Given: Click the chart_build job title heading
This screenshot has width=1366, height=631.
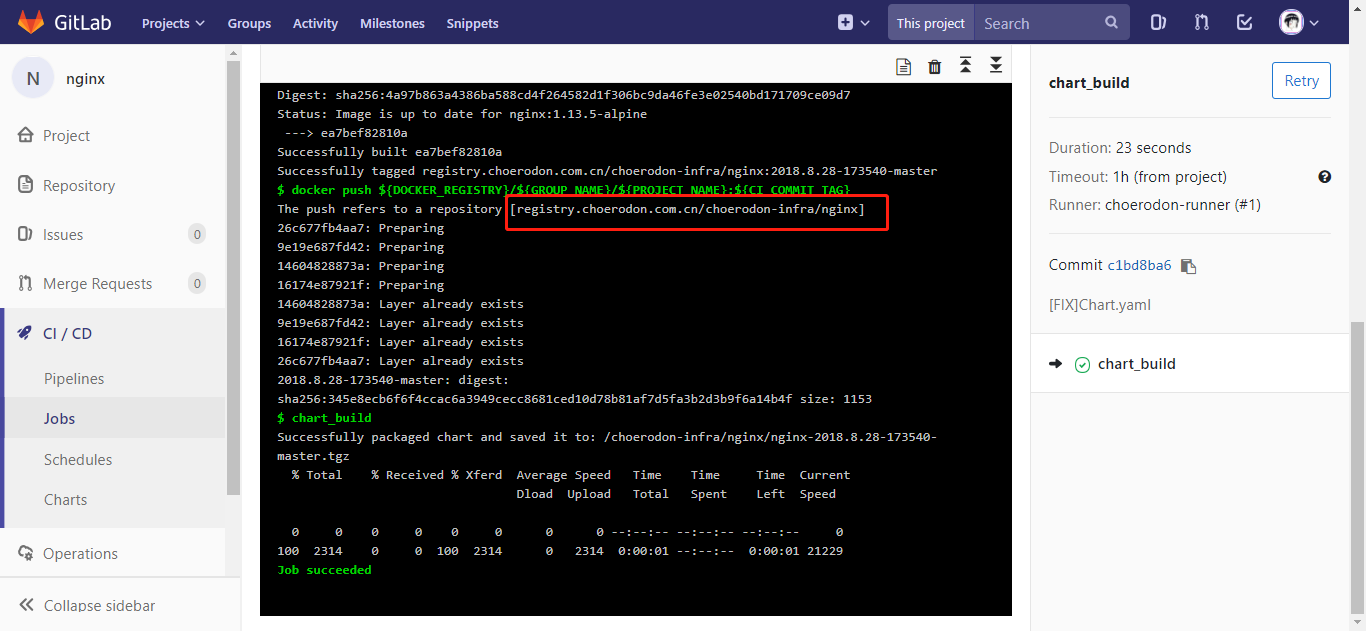Looking at the screenshot, I should (1089, 83).
